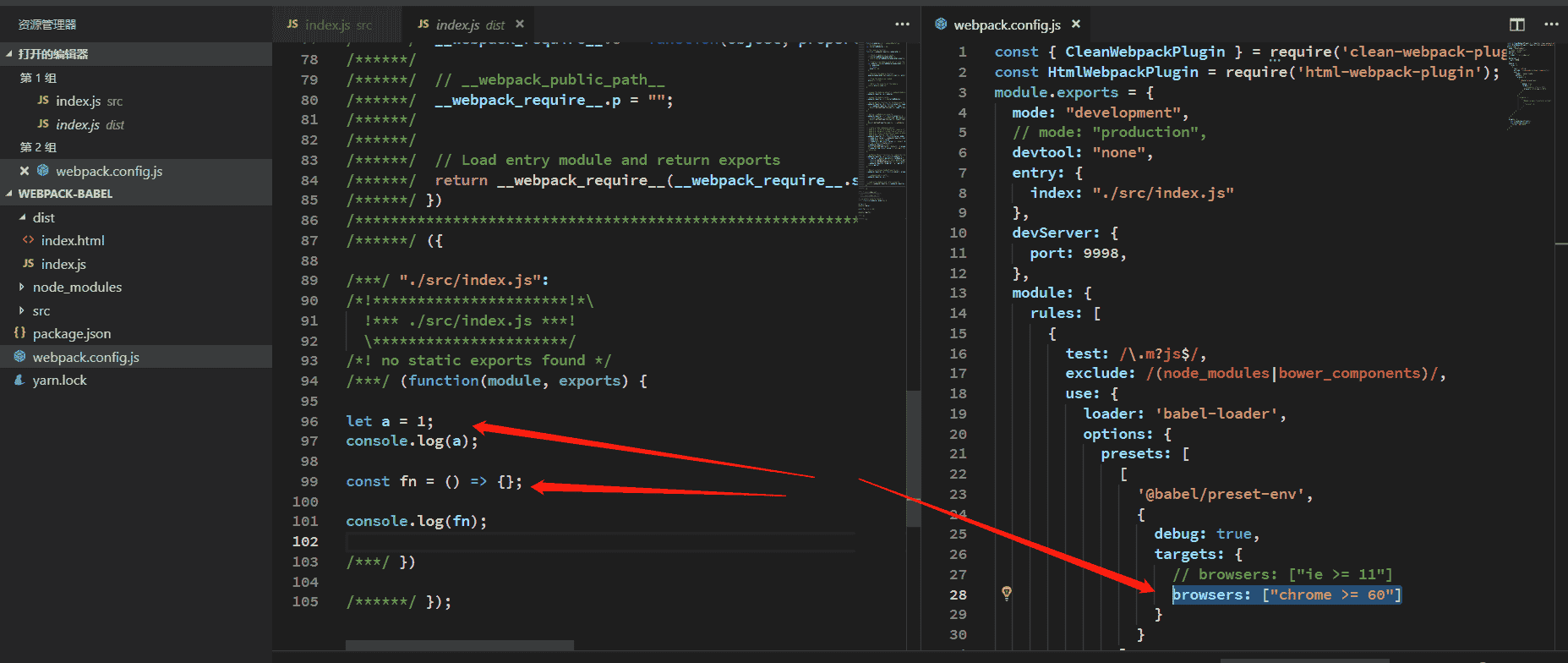Expand the src folder in explorer

click(x=22, y=311)
